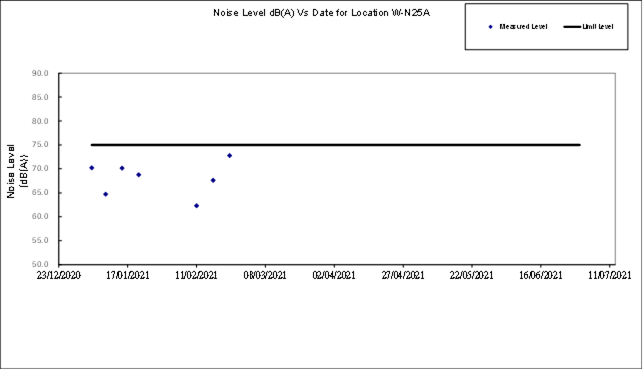Click the 50.0 y-axis label
Viewport: 643px width, 370px height.
pos(40,264)
